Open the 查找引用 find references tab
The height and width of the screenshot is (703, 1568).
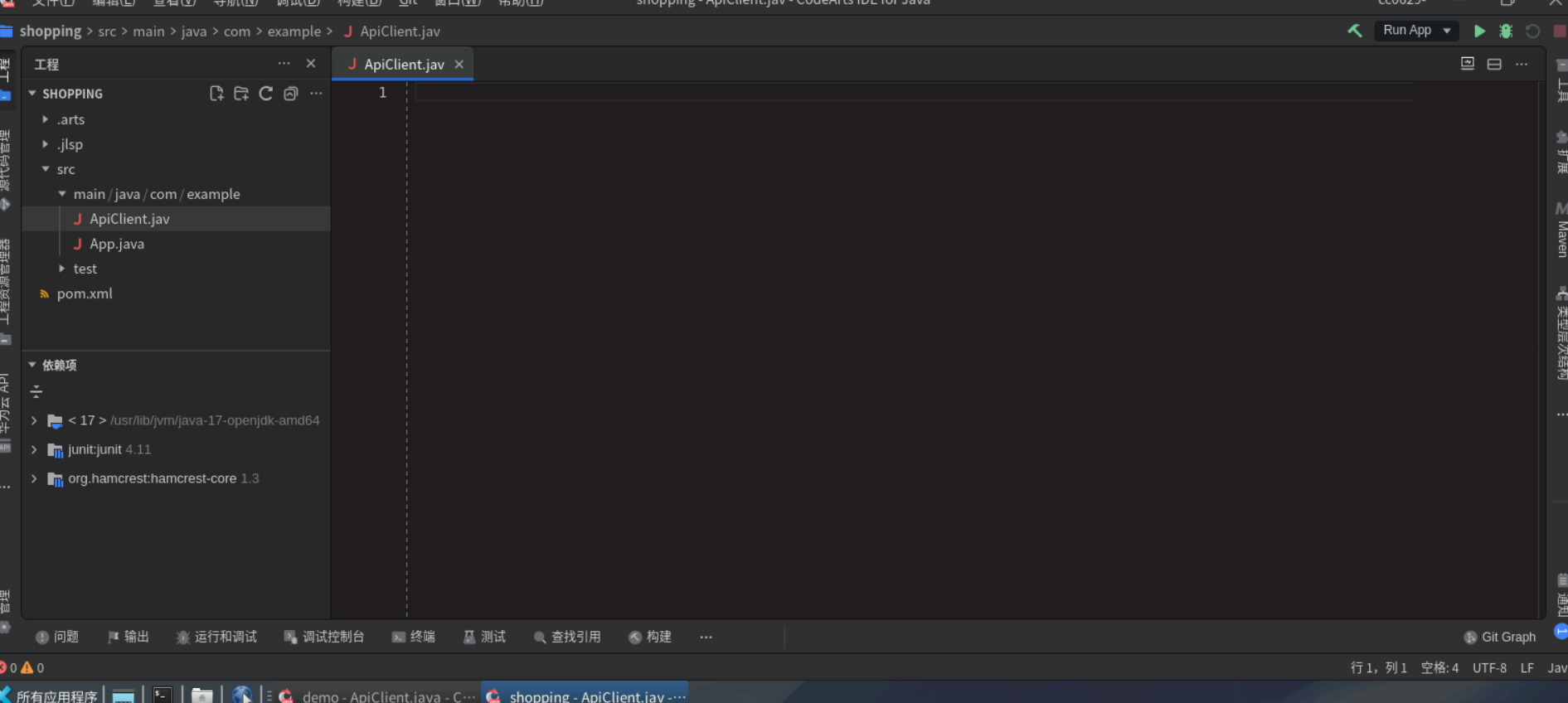567,637
